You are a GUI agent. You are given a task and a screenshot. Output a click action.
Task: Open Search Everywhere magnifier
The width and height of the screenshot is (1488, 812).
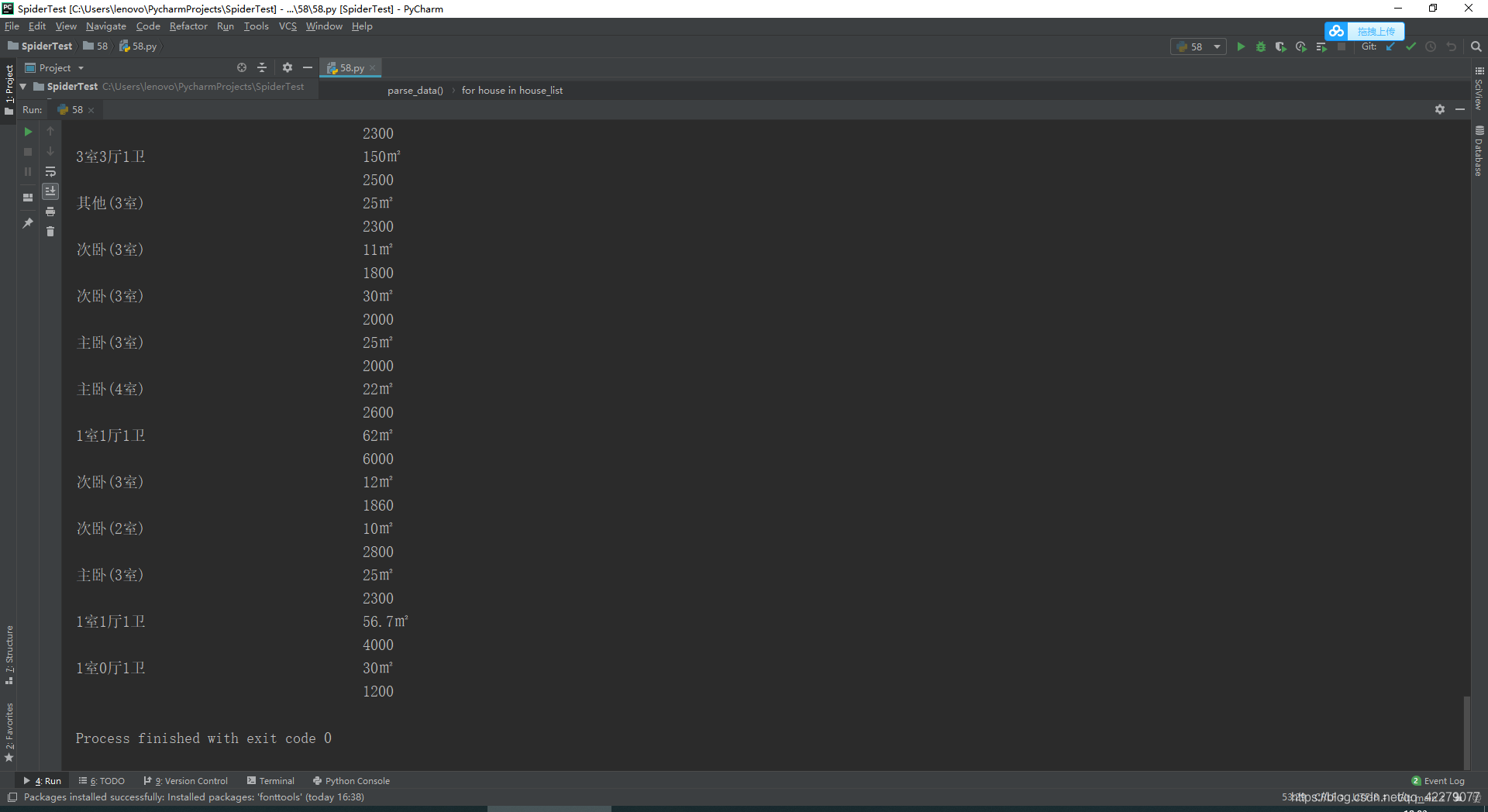pos(1476,46)
